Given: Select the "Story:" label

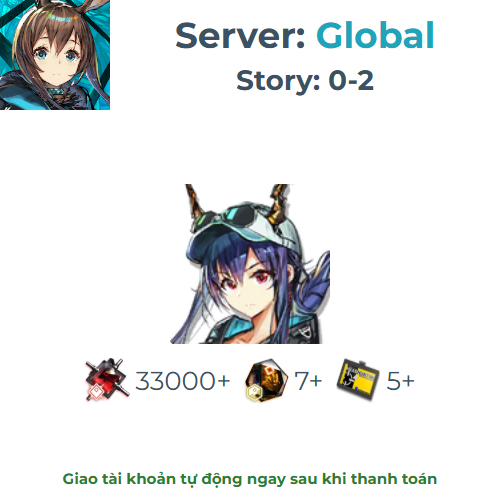Looking at the screenshot, I should coord(279,81).
